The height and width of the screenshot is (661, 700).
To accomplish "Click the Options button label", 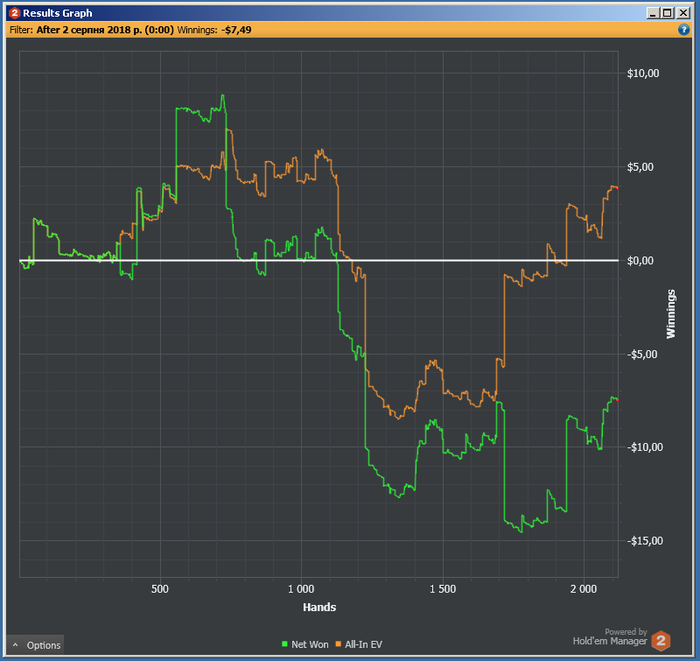I will point(43,645).
